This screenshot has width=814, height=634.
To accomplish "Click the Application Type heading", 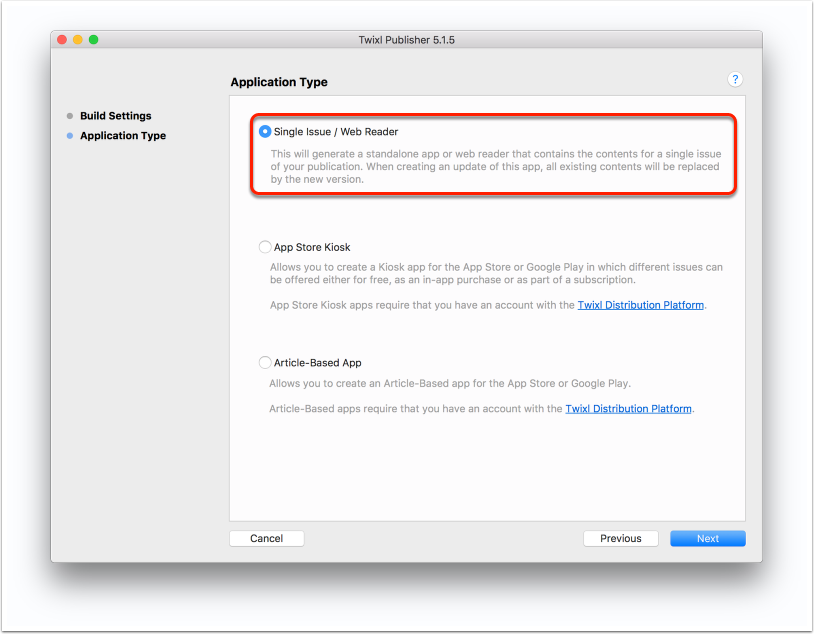I will click(279, 82).
